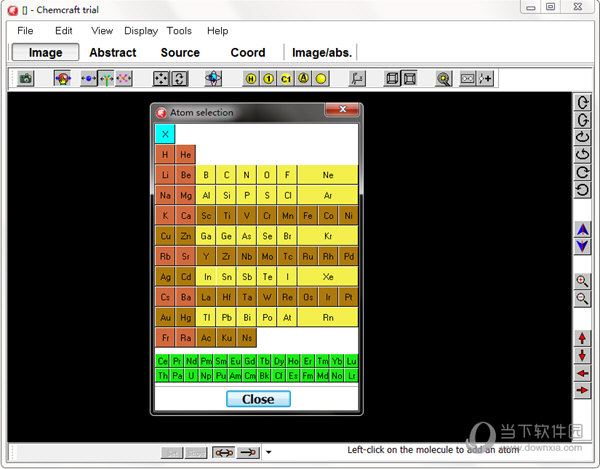600x469 pixels.
Task: Select the Mg element cell
Action: [186, 195]
